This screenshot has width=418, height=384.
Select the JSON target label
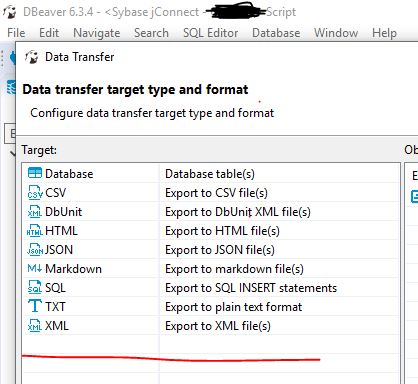59,250
